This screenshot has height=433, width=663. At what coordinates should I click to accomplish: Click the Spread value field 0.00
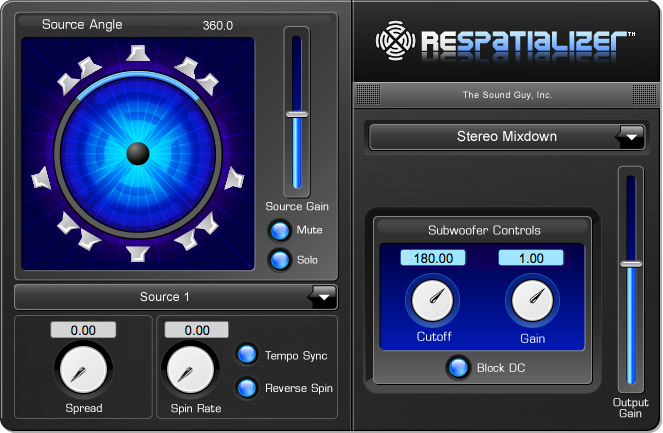[83, 330]
